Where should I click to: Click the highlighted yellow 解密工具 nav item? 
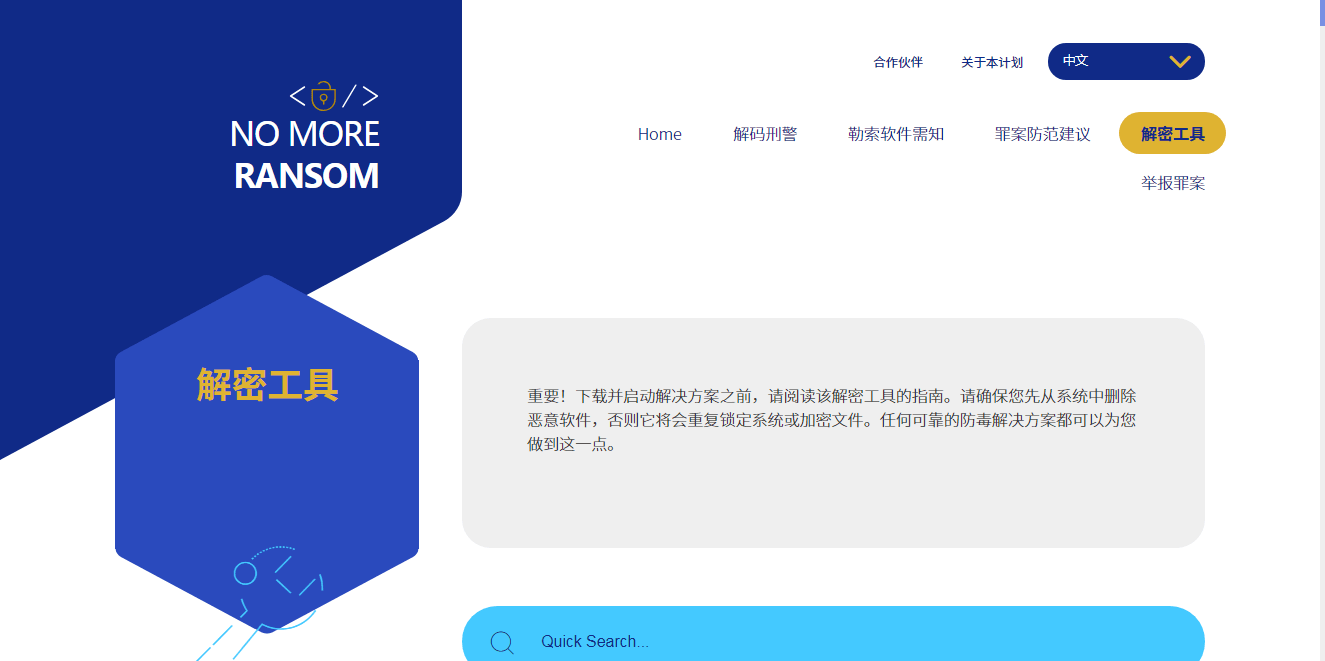coord(1171,133)
